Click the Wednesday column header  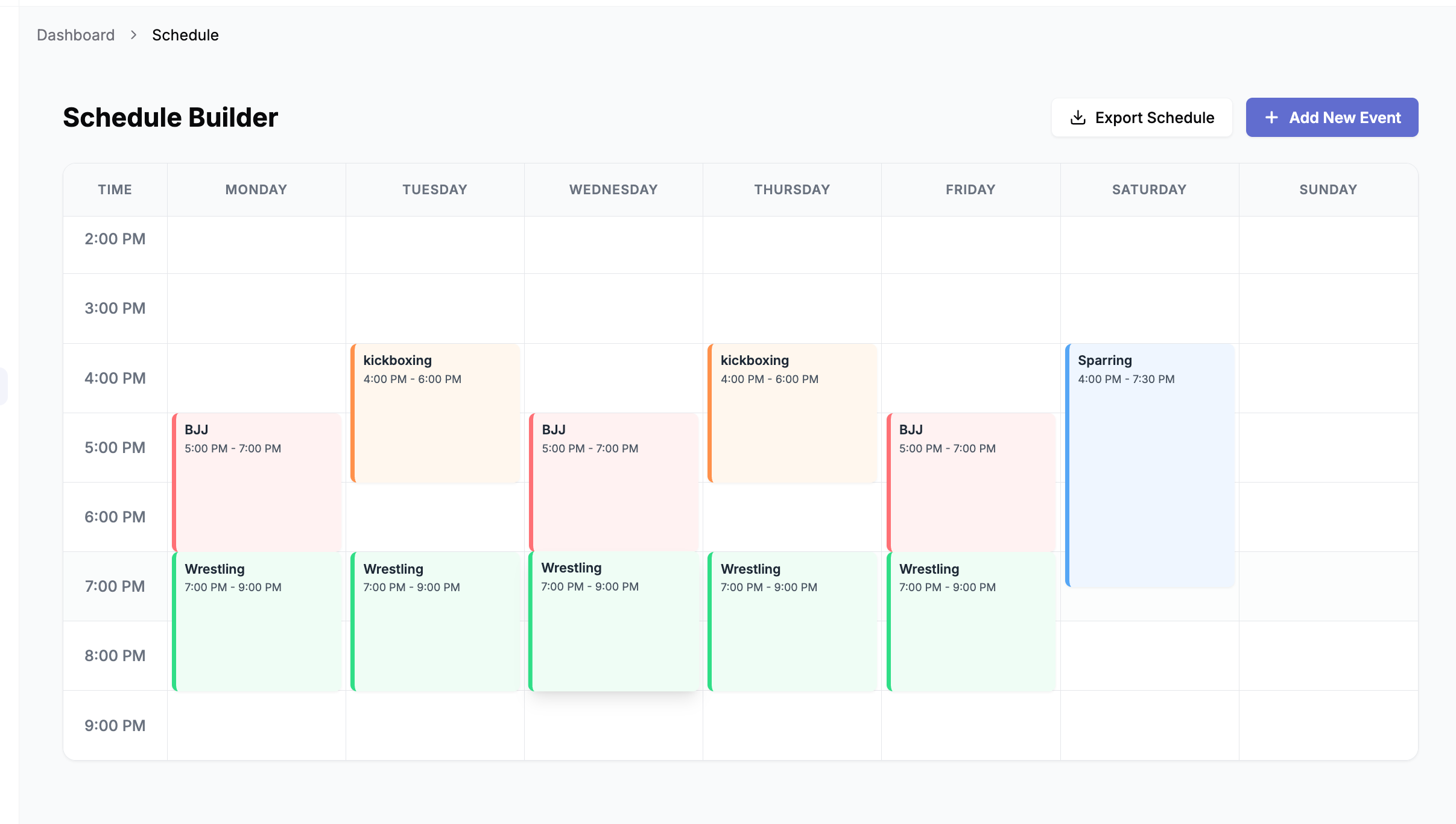point(613,189)
